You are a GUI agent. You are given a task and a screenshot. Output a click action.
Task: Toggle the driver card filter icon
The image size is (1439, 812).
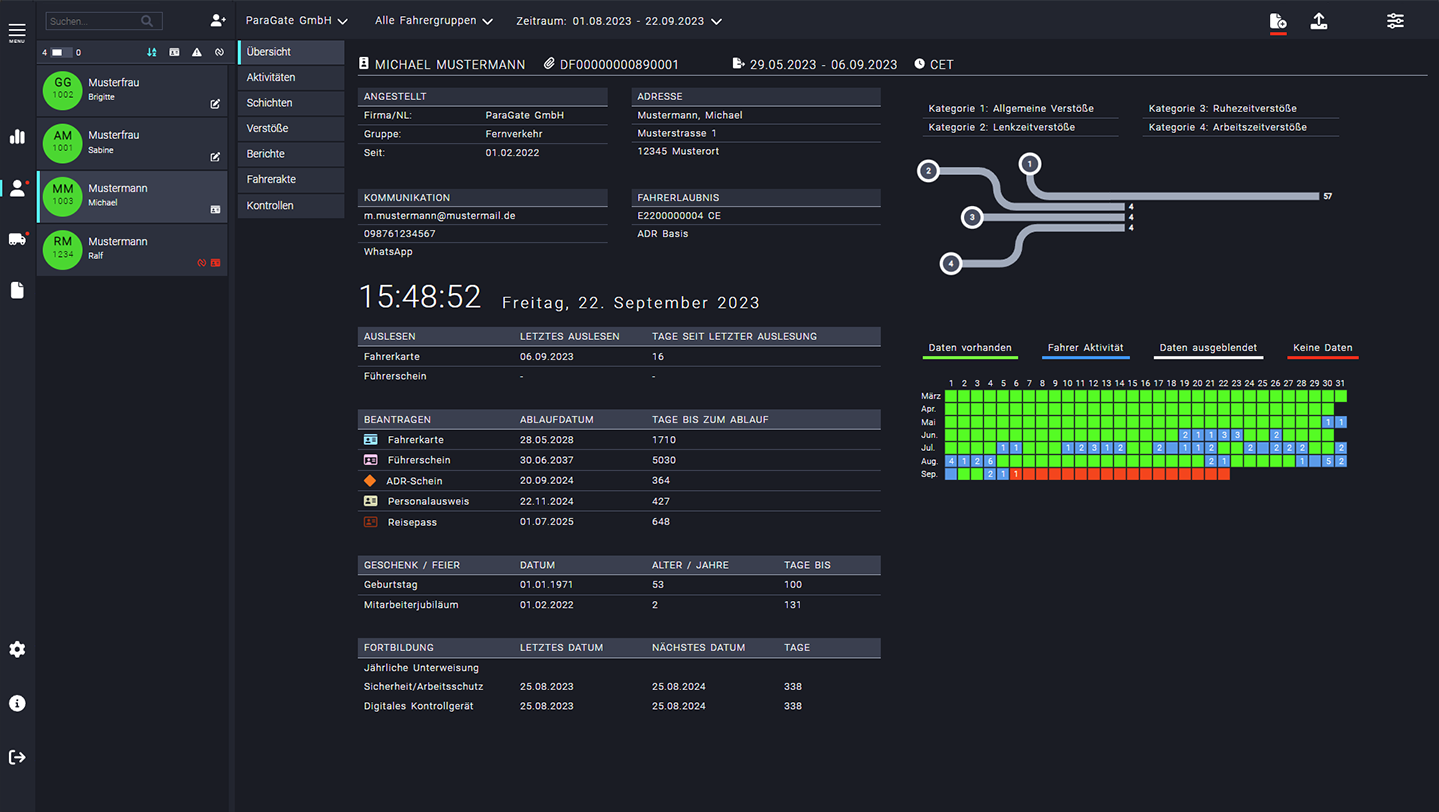pyautogui.click(x=174, y=53)
